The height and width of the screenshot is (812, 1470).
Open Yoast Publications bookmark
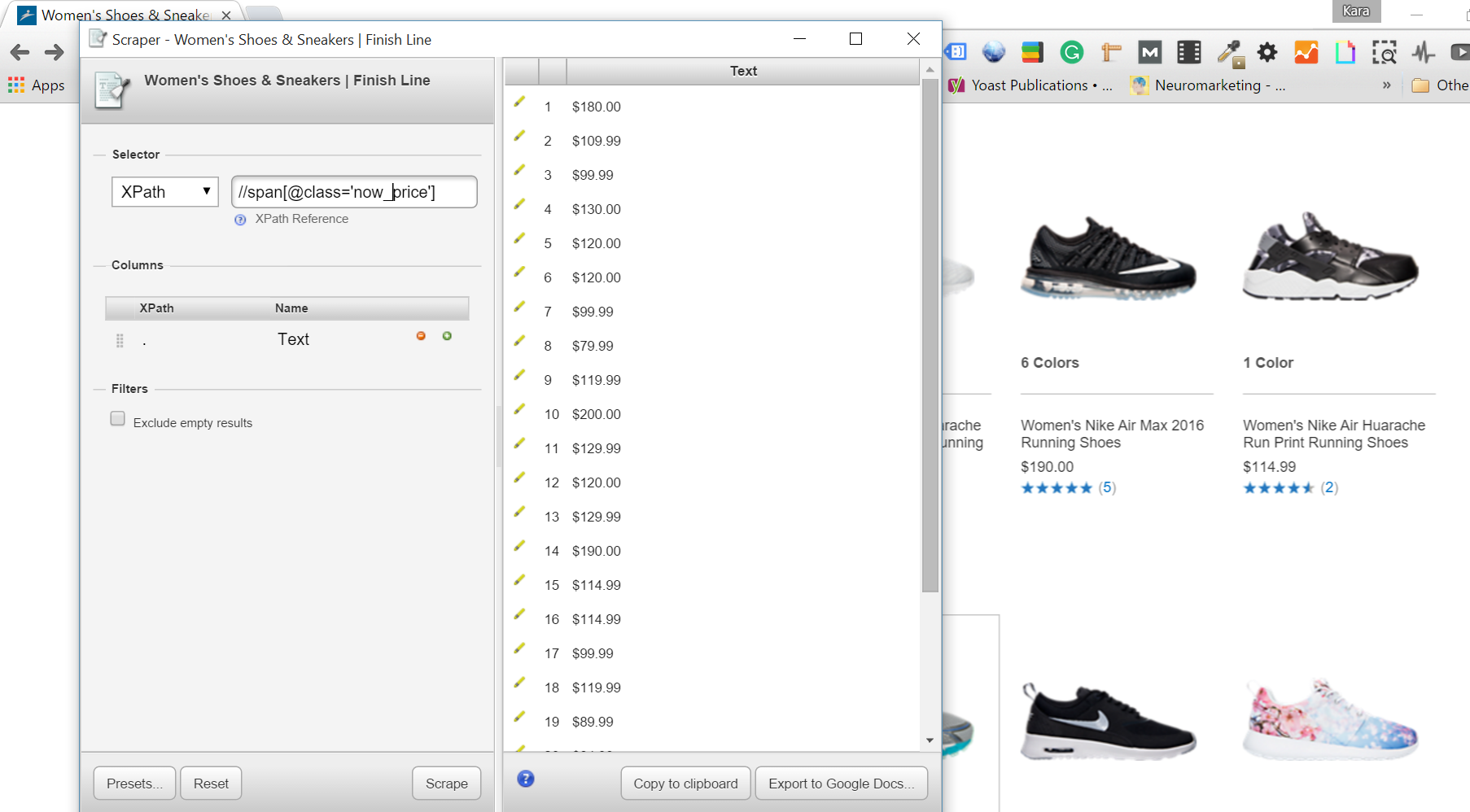pos(1030,85)
